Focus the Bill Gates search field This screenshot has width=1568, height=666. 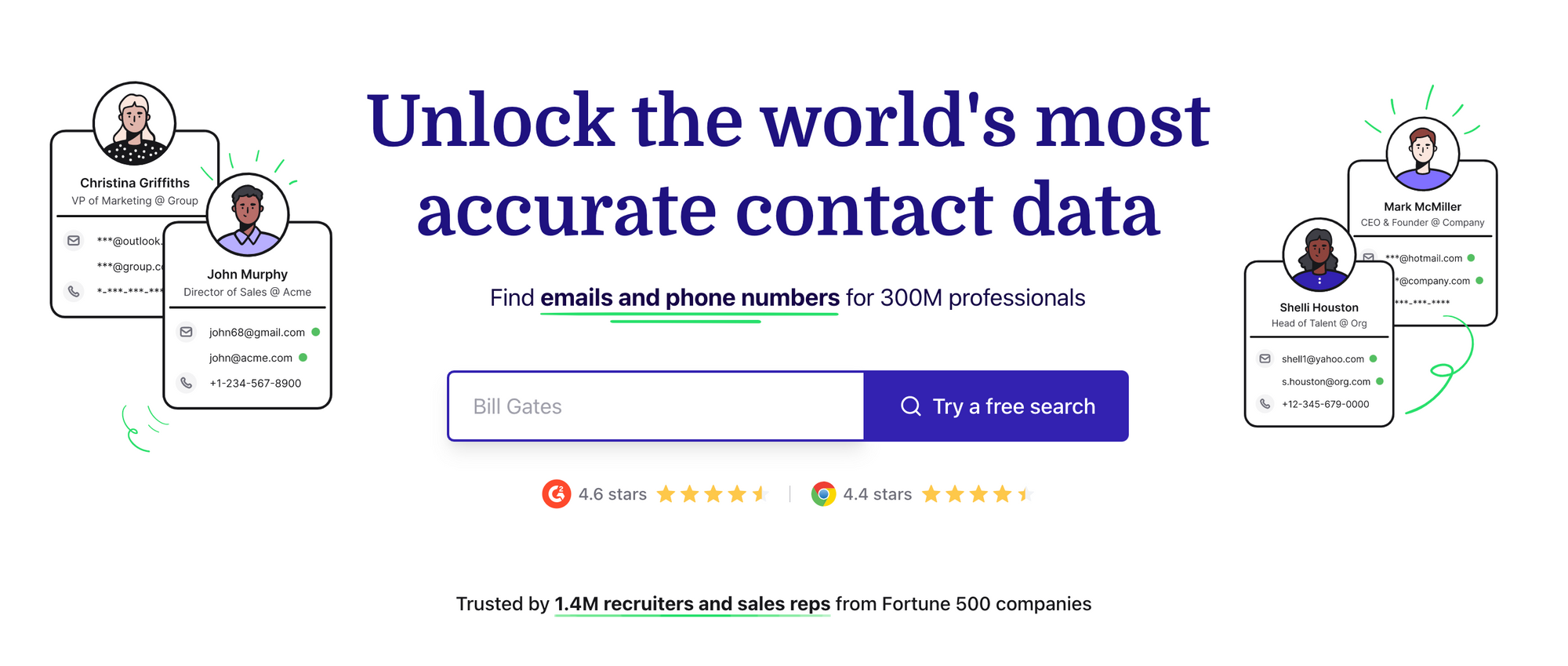point(655,406)
